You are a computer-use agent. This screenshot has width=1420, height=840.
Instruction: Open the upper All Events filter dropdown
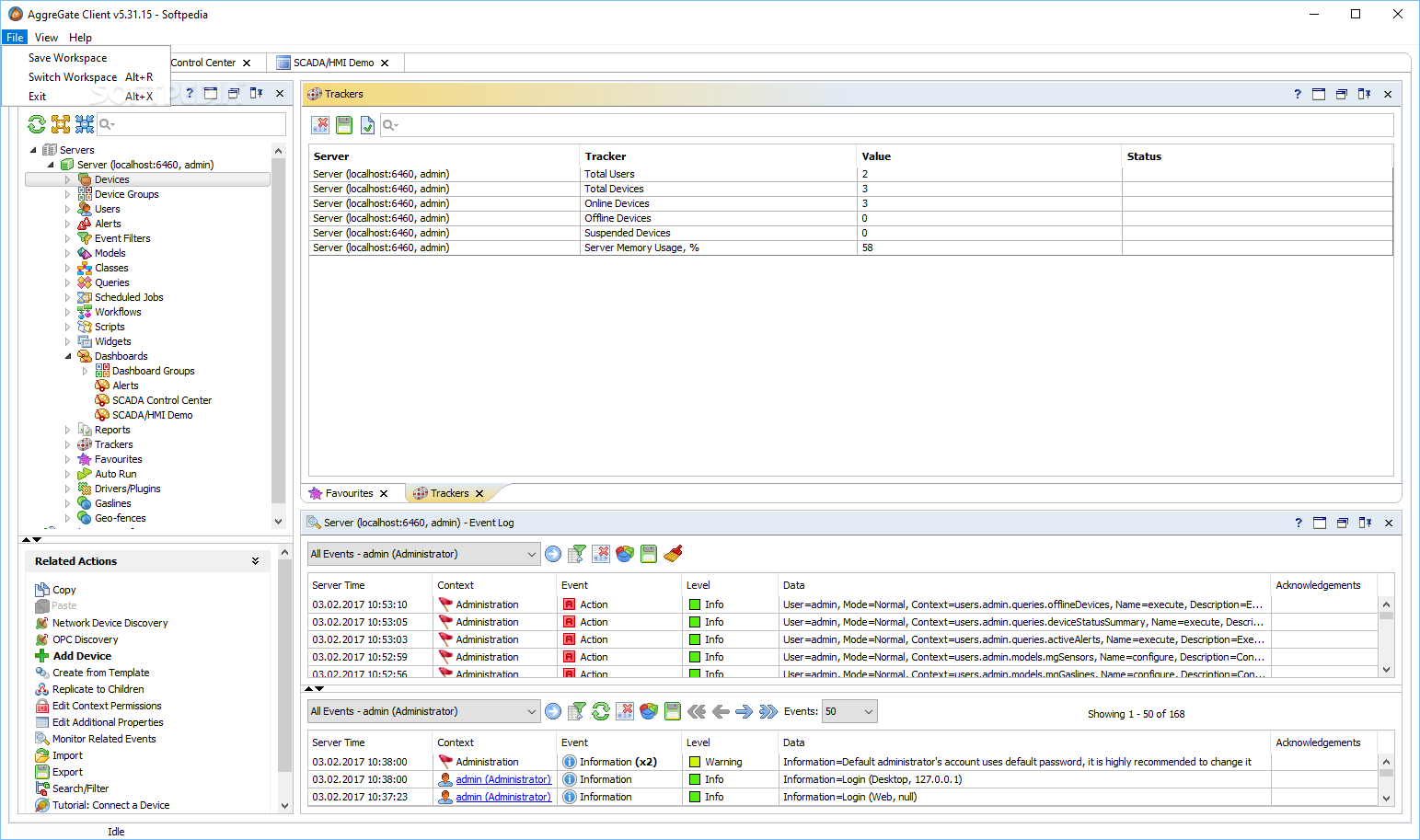click(423, 554)
